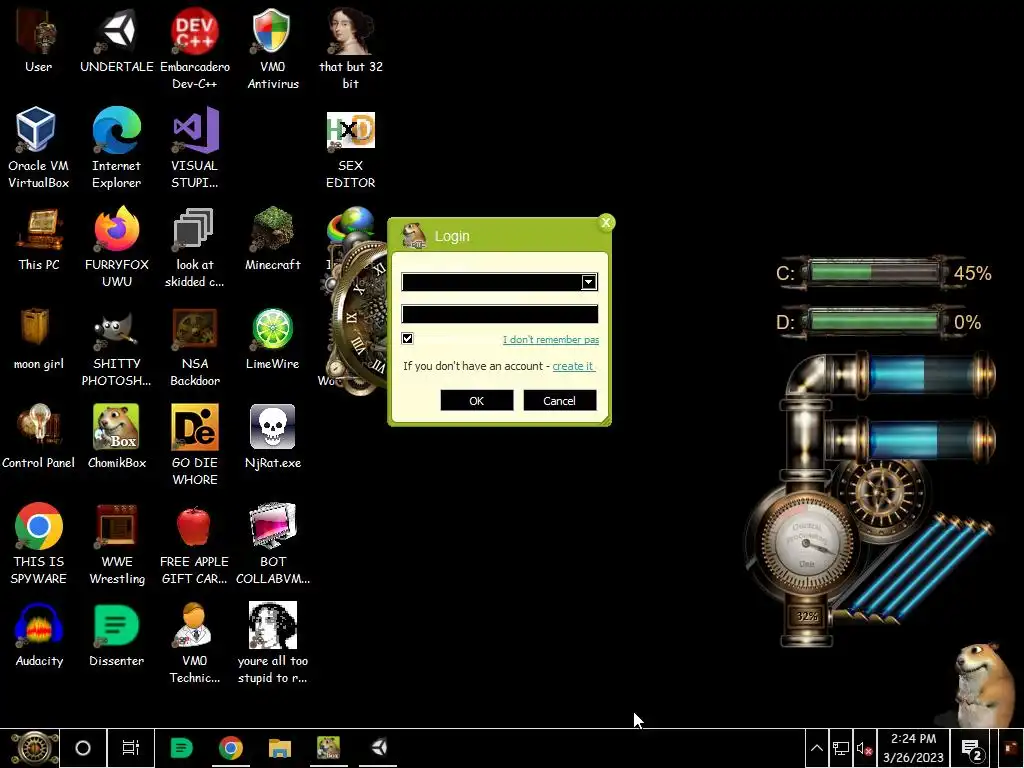The image size is (1024, 768).
Task: Open the notification center with 2 alerts
Action: pyautogui.click(x=972, y=749)
